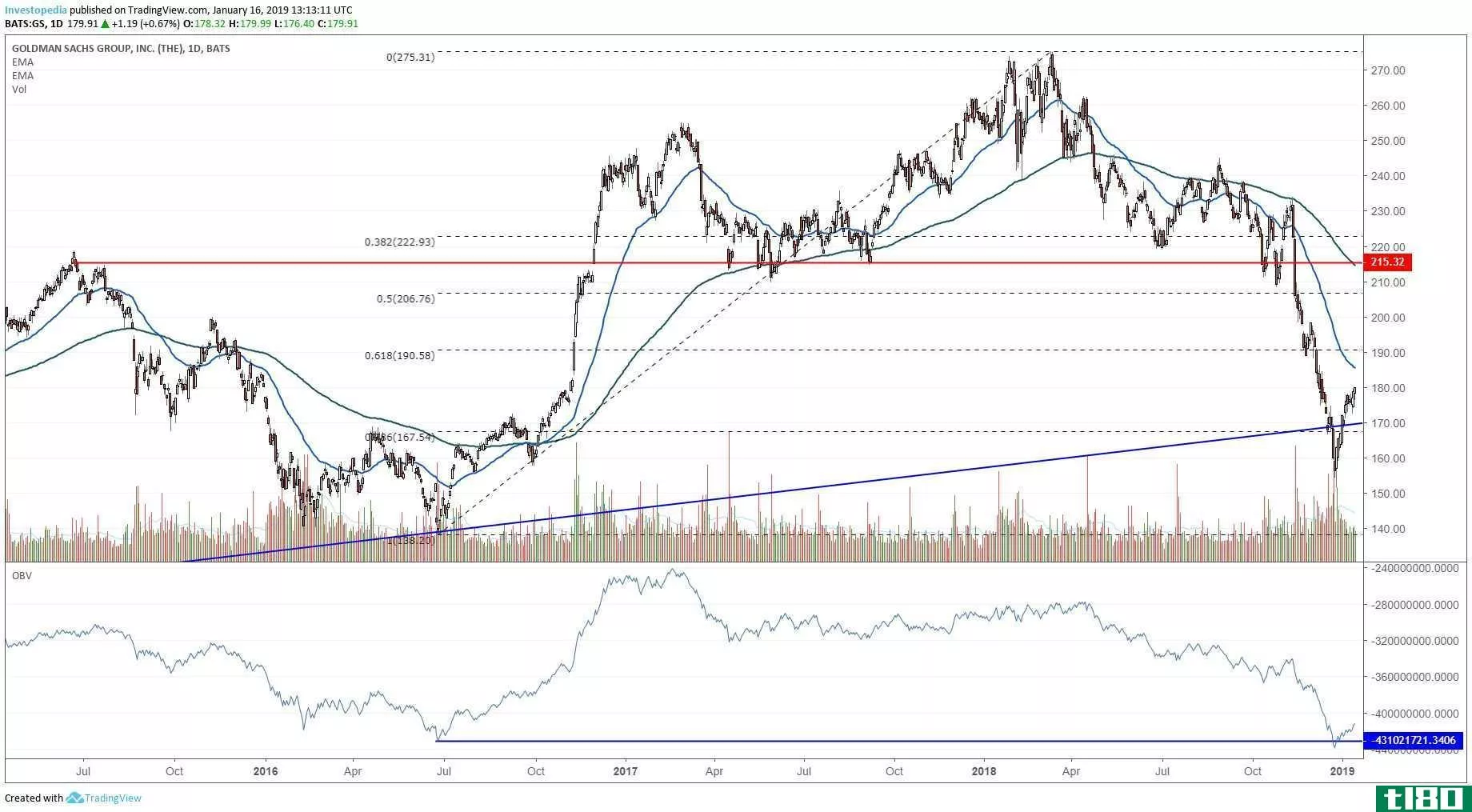Click the second EMA indicator label
The image size is (1472, 812).
[x=22, y=75]
